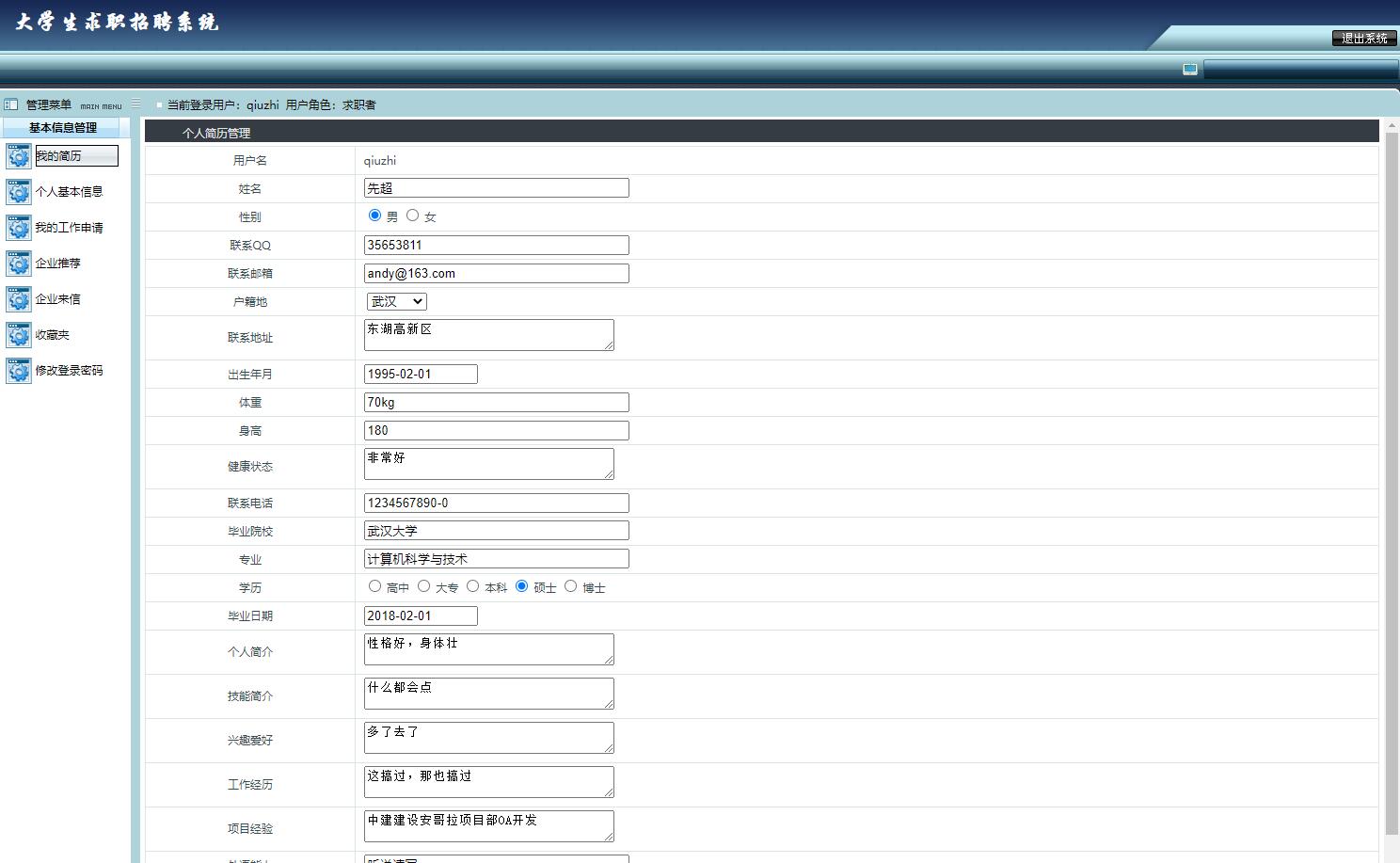The height and width of the screenshot is (863, 1400).
Task: Click the 兴趣爱好 text area
Action: [x=489, y=738]
